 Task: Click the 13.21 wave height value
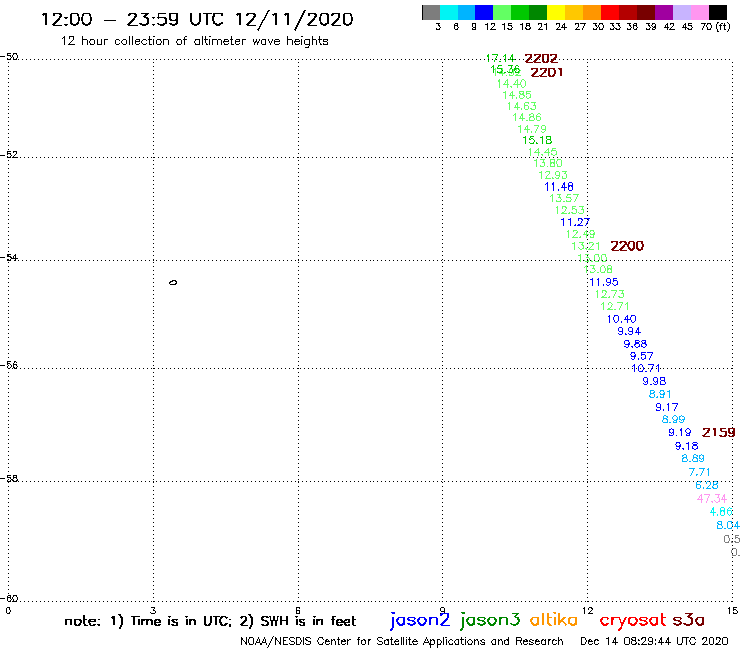[586, 246]
